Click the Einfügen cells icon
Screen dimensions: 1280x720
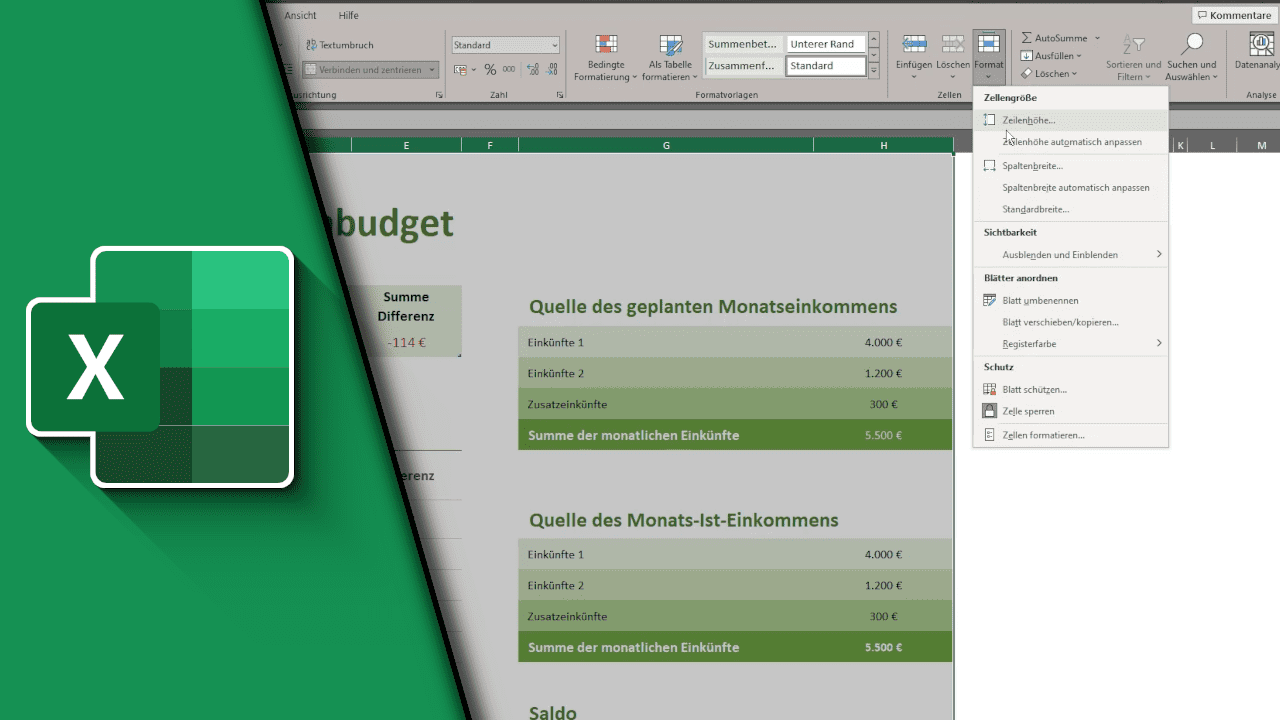[914, 45]
